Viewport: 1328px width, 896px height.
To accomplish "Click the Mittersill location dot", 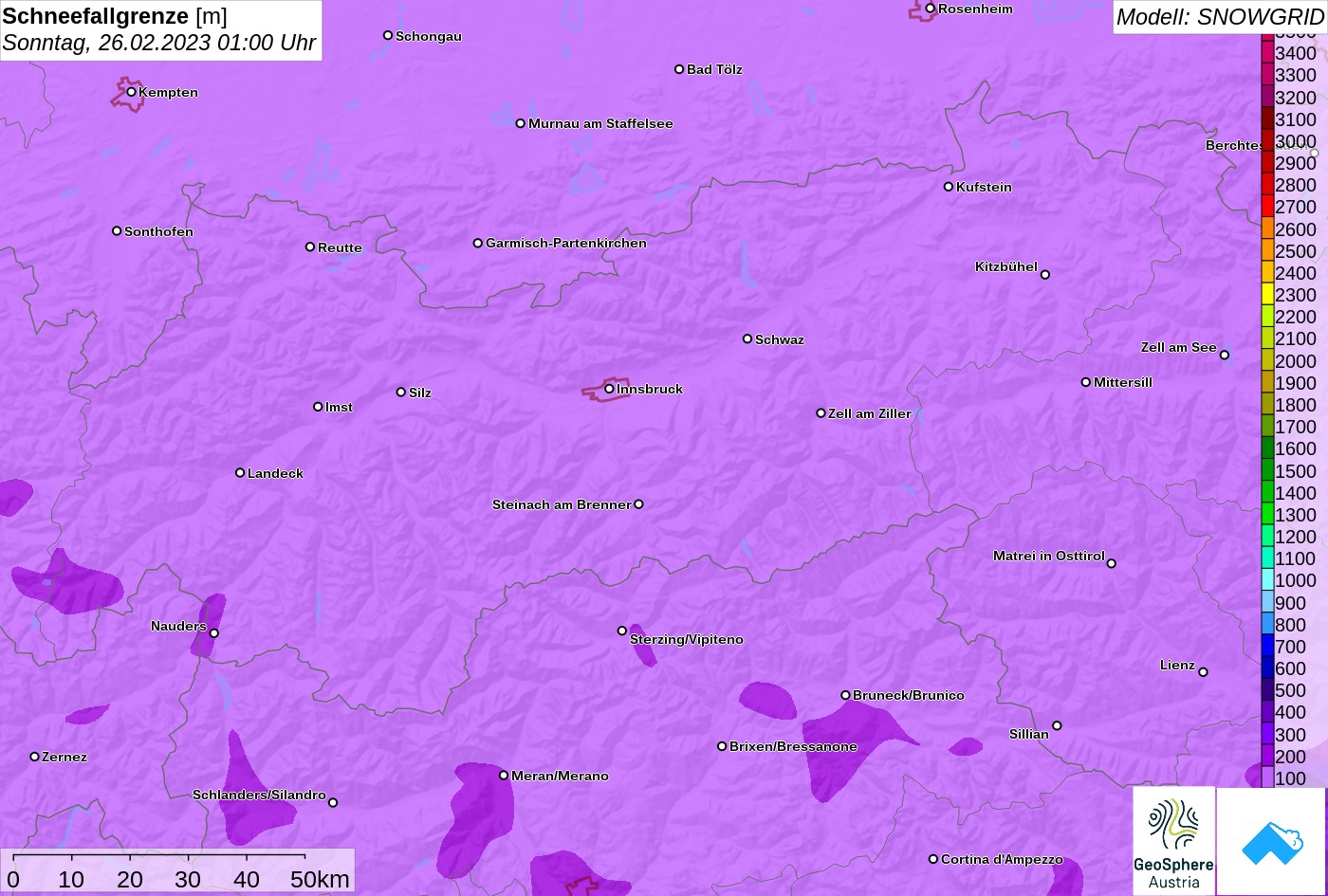I will point(1086,382).
